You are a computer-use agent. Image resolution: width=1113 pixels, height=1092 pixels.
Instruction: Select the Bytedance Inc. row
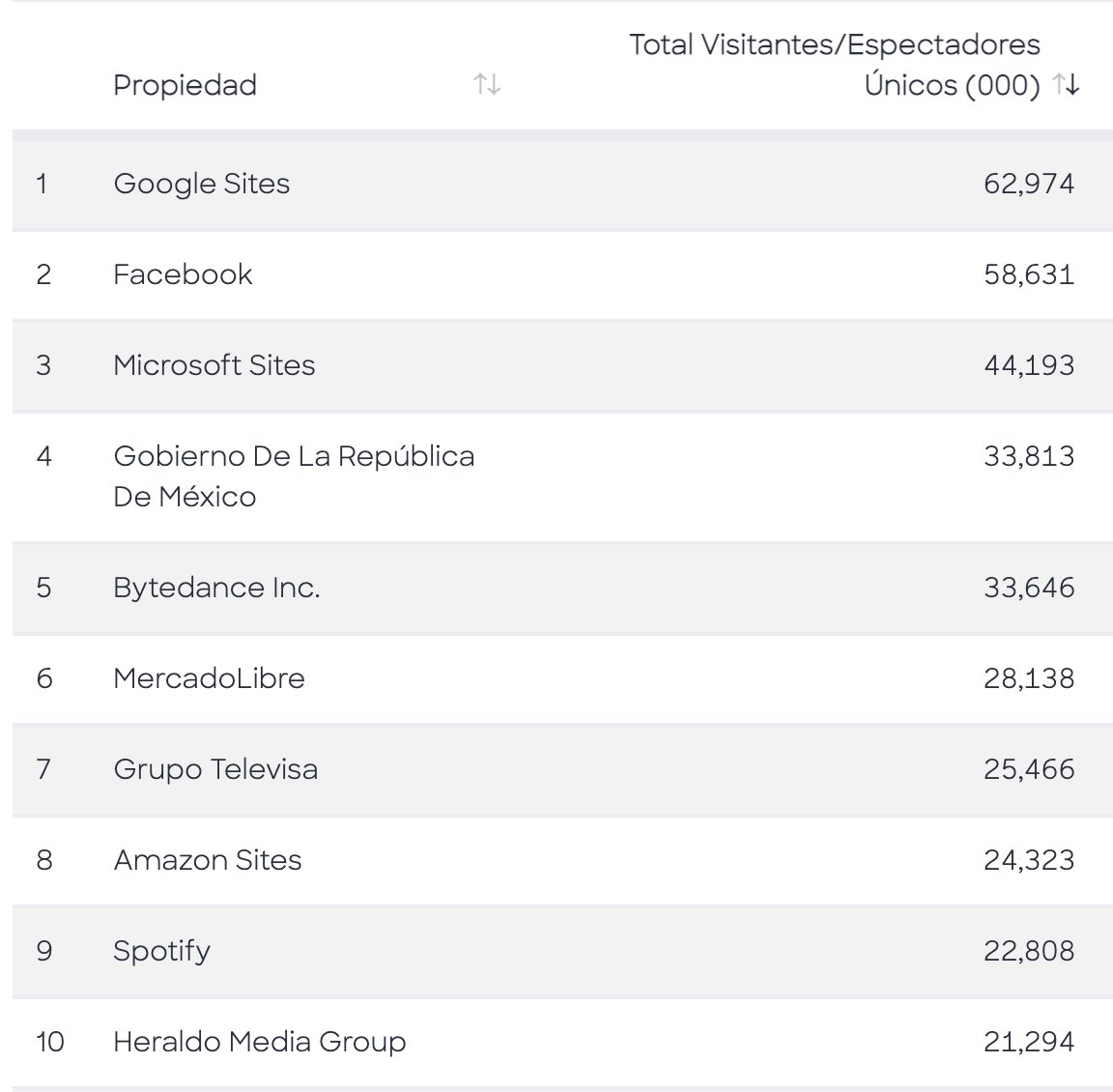tap(562, 588)
